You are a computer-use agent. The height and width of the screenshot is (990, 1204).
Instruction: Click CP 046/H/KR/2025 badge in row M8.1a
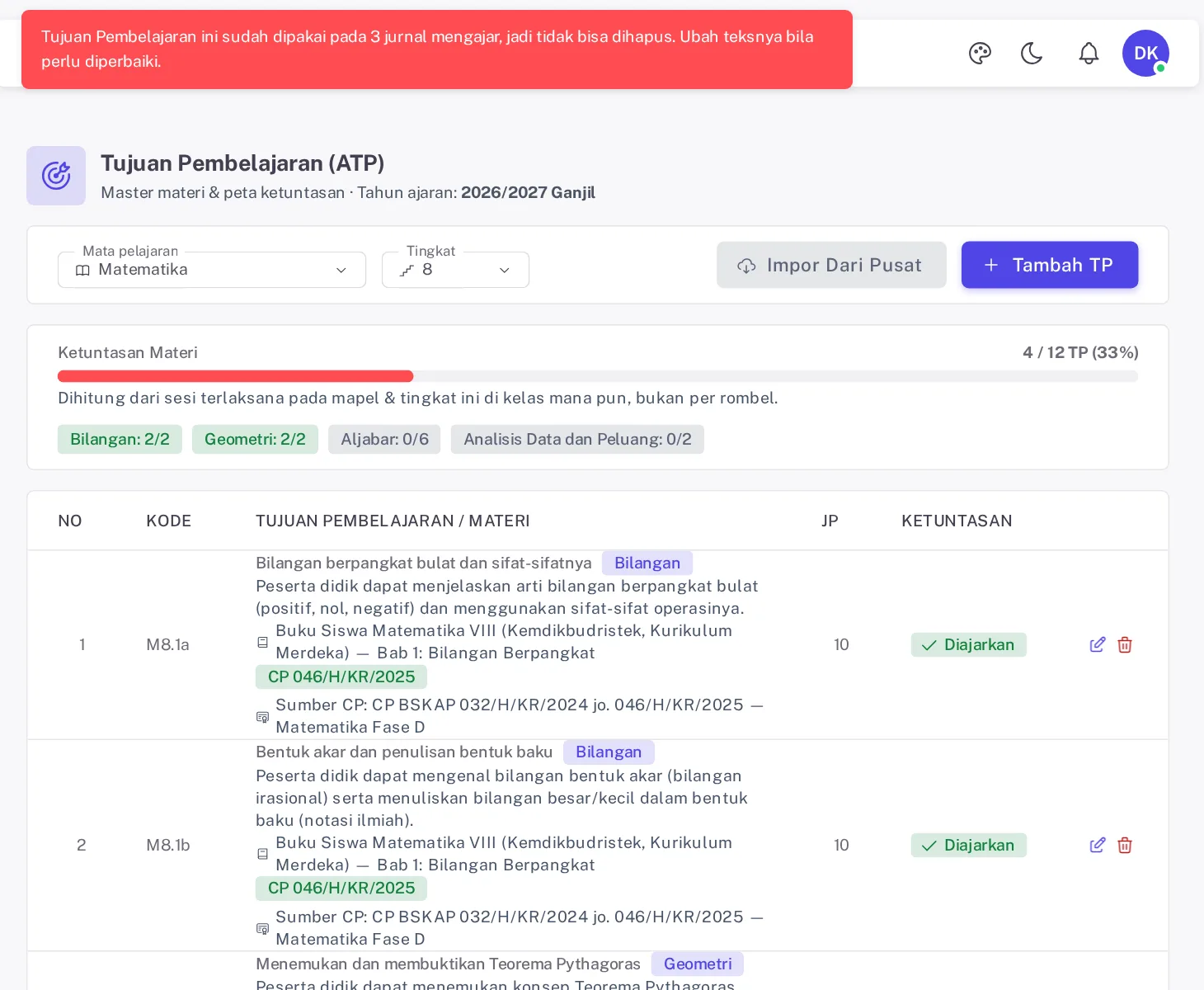(341, 676)
